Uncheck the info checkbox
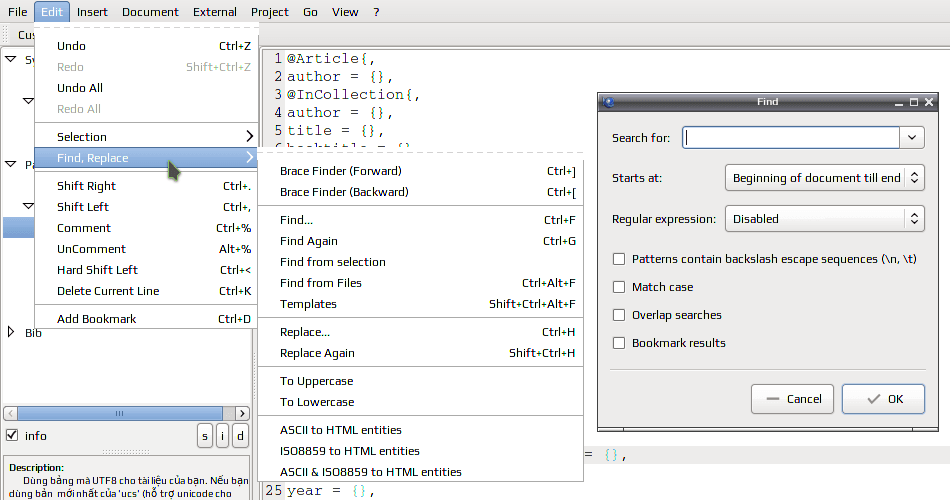Image resolution: width=950 pixels, height=500 pixels. [x=12, y=435]
